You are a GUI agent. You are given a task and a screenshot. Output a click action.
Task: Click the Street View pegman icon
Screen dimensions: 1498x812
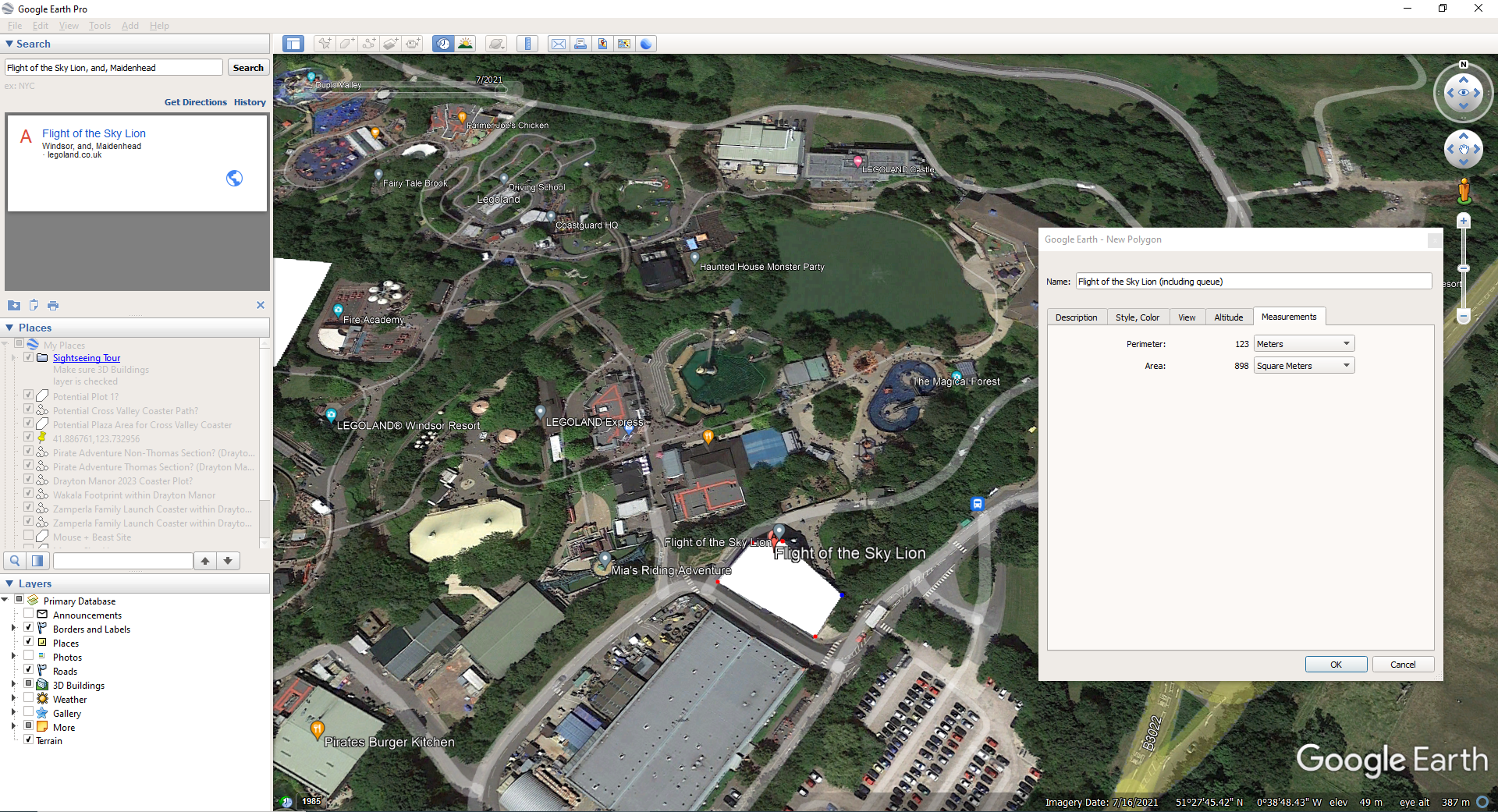point(1464,190)
